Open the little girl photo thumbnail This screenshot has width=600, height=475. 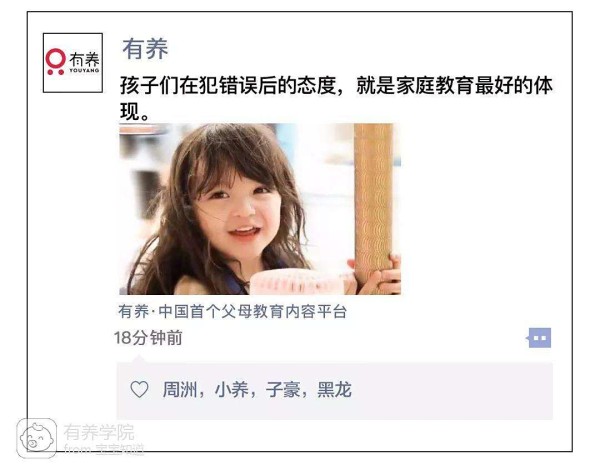click(x=260, y=209)
